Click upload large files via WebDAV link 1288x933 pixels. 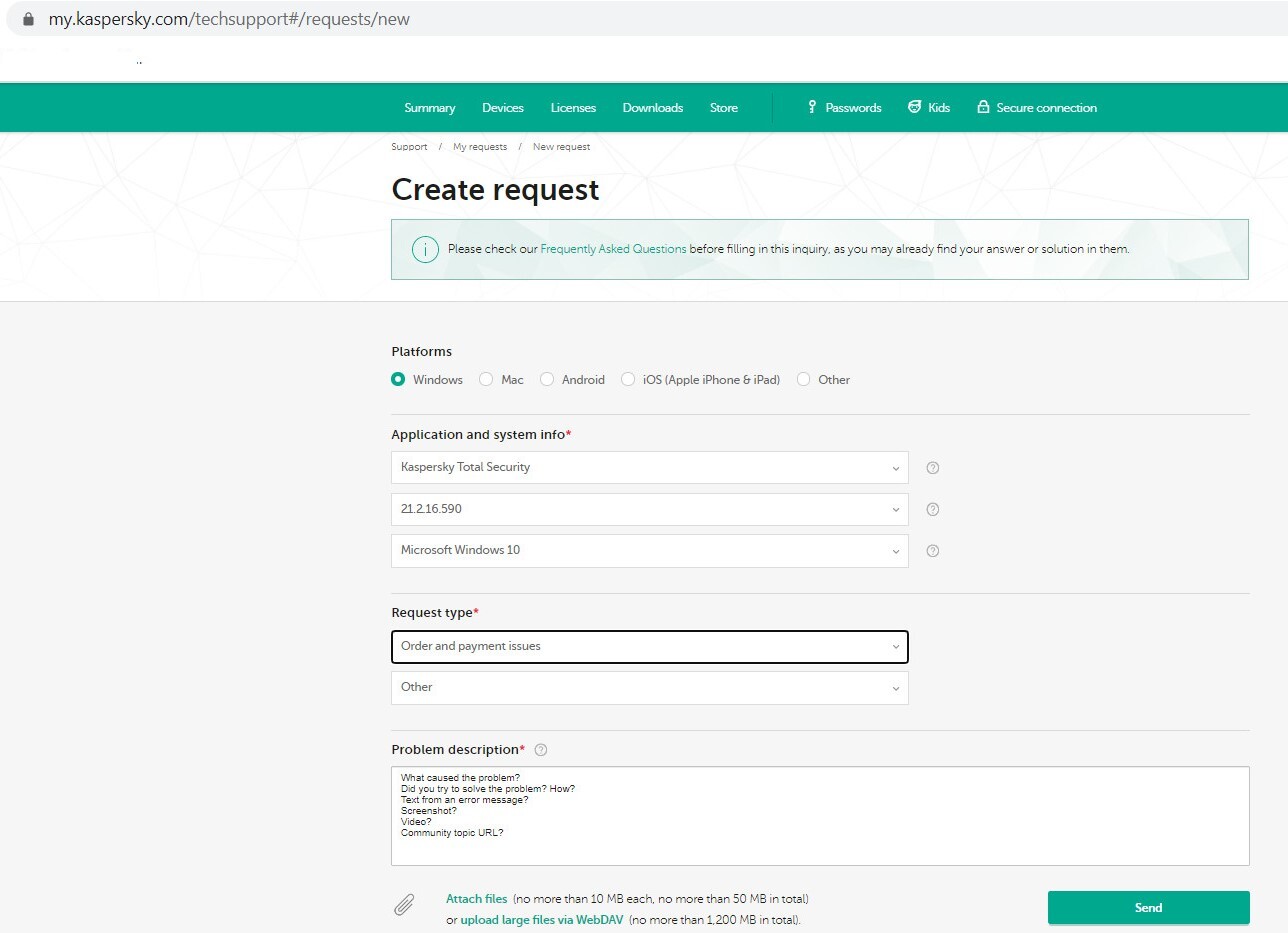pyautogui.click(x=542, y=920)
